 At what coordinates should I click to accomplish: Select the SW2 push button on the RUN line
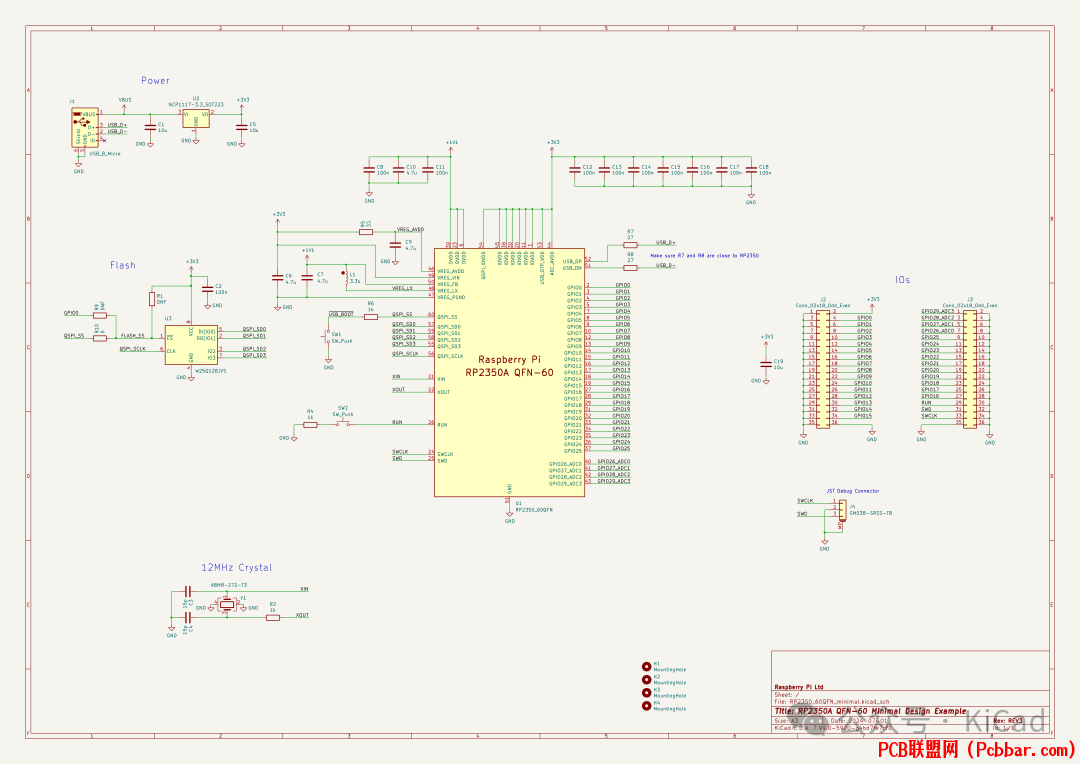(342, 423)
